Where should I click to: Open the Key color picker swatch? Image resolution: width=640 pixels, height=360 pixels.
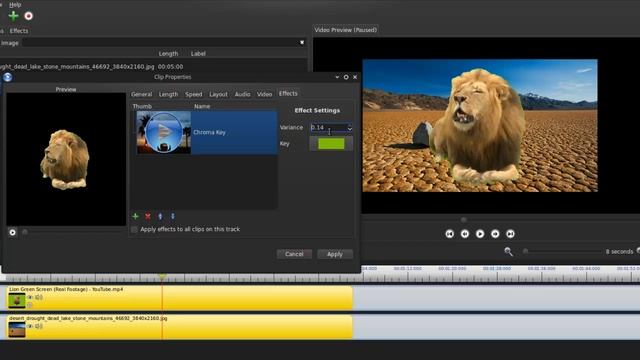coord(331,144)
